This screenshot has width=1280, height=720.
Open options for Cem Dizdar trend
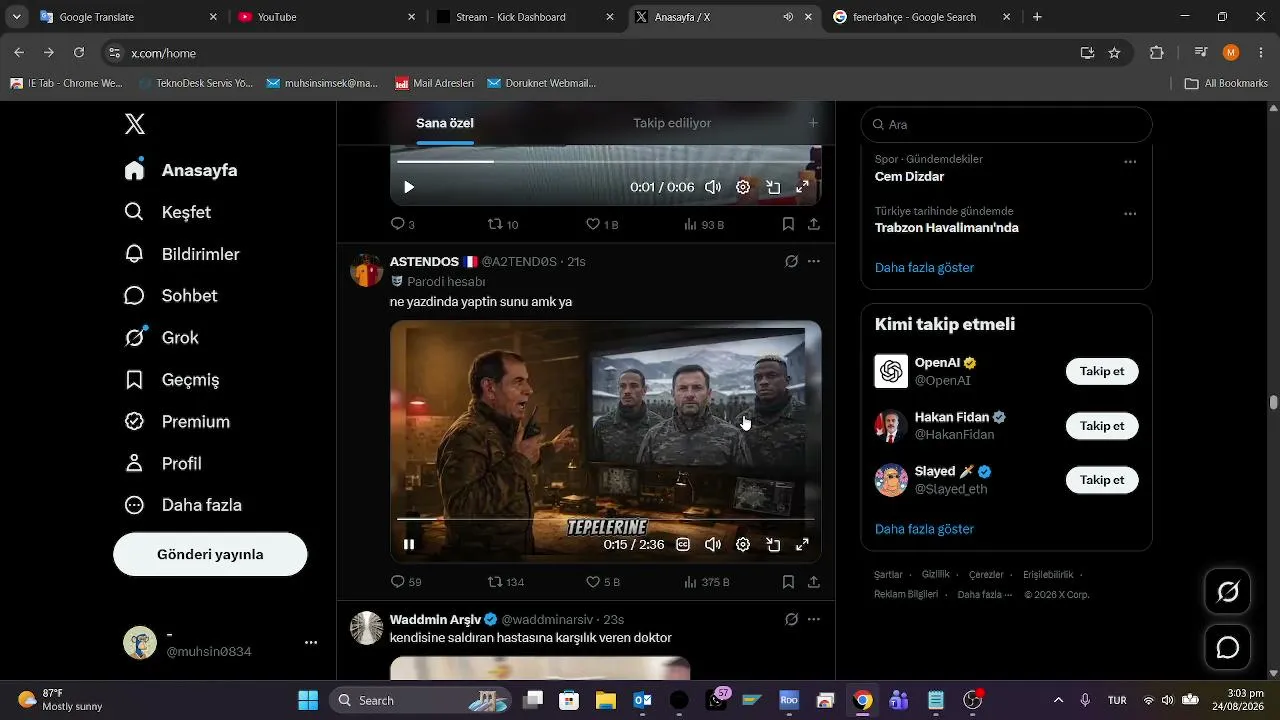click(1130, 162)
